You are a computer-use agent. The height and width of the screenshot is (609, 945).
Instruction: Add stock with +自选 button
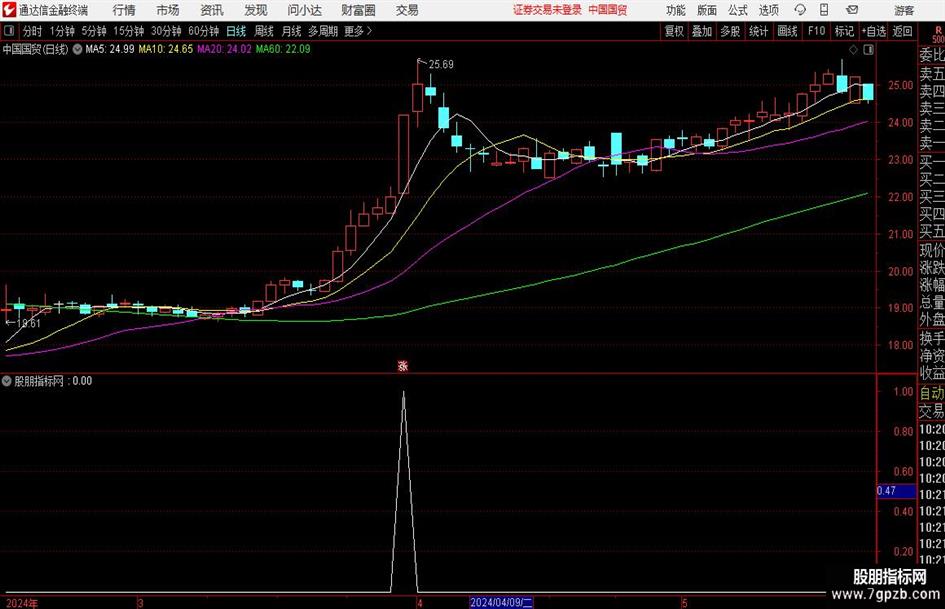click(873, 31)
